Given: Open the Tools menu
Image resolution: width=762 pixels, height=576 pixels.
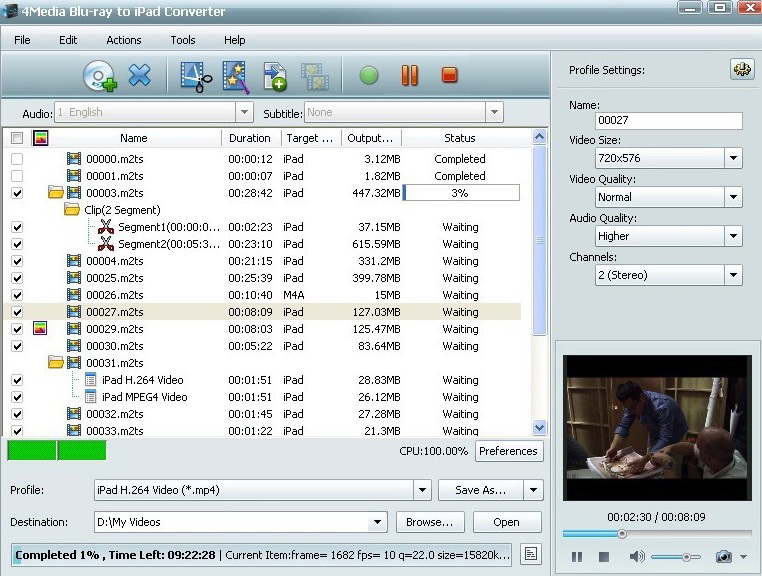Looking at the screenshot, I should click(183, 40).
